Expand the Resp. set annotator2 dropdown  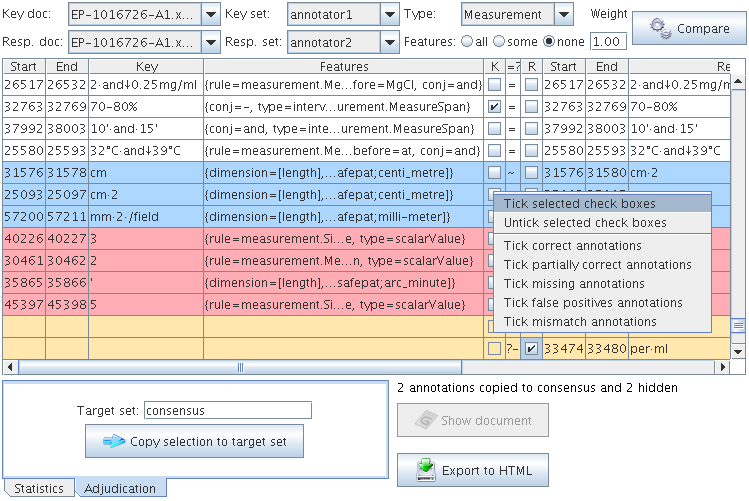pyautogui.click(x=389, y=42)
